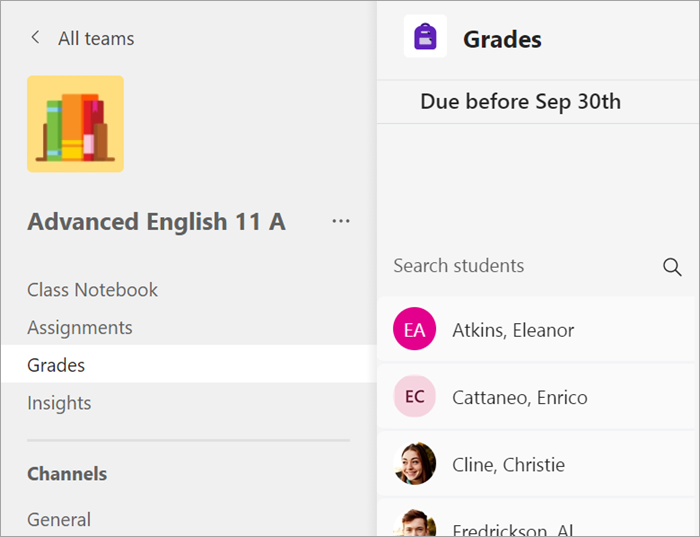Focus the Search students field
This screenshot has height=537, width=700.
(x=520, y=266)
